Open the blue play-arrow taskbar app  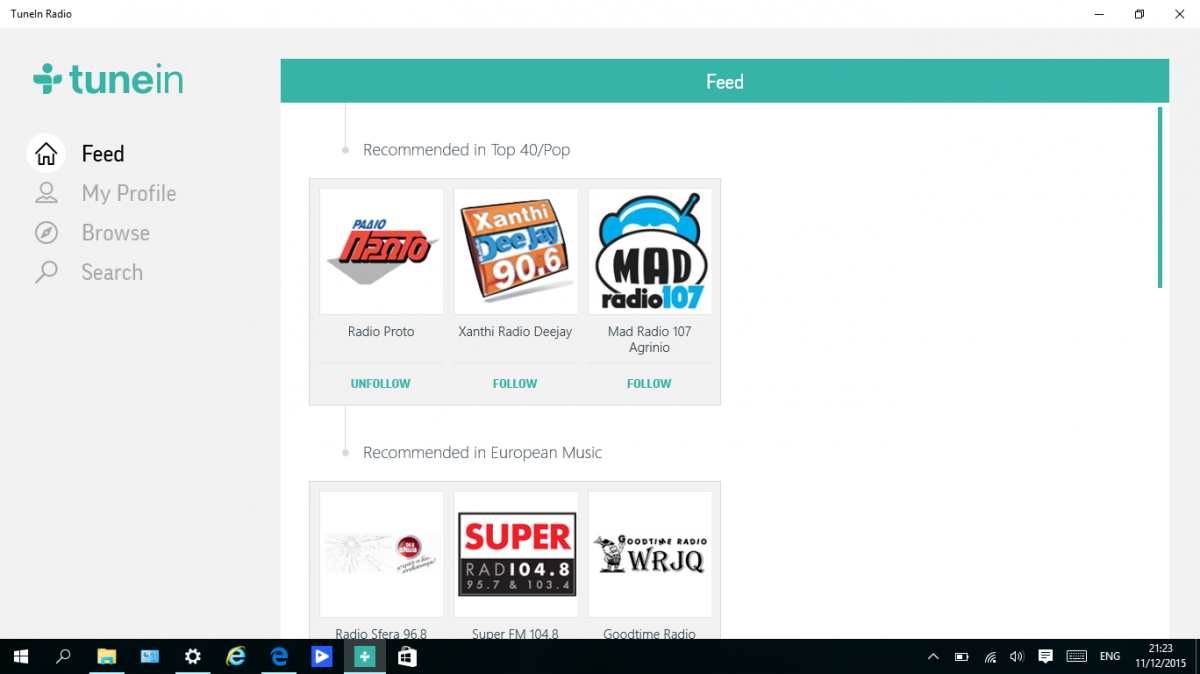(x=322, y=657)
